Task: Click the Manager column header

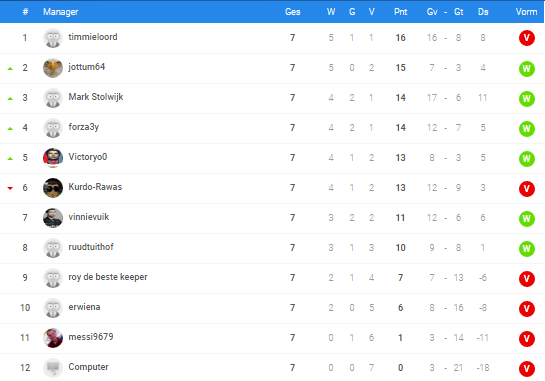Action: click(60, 12)
